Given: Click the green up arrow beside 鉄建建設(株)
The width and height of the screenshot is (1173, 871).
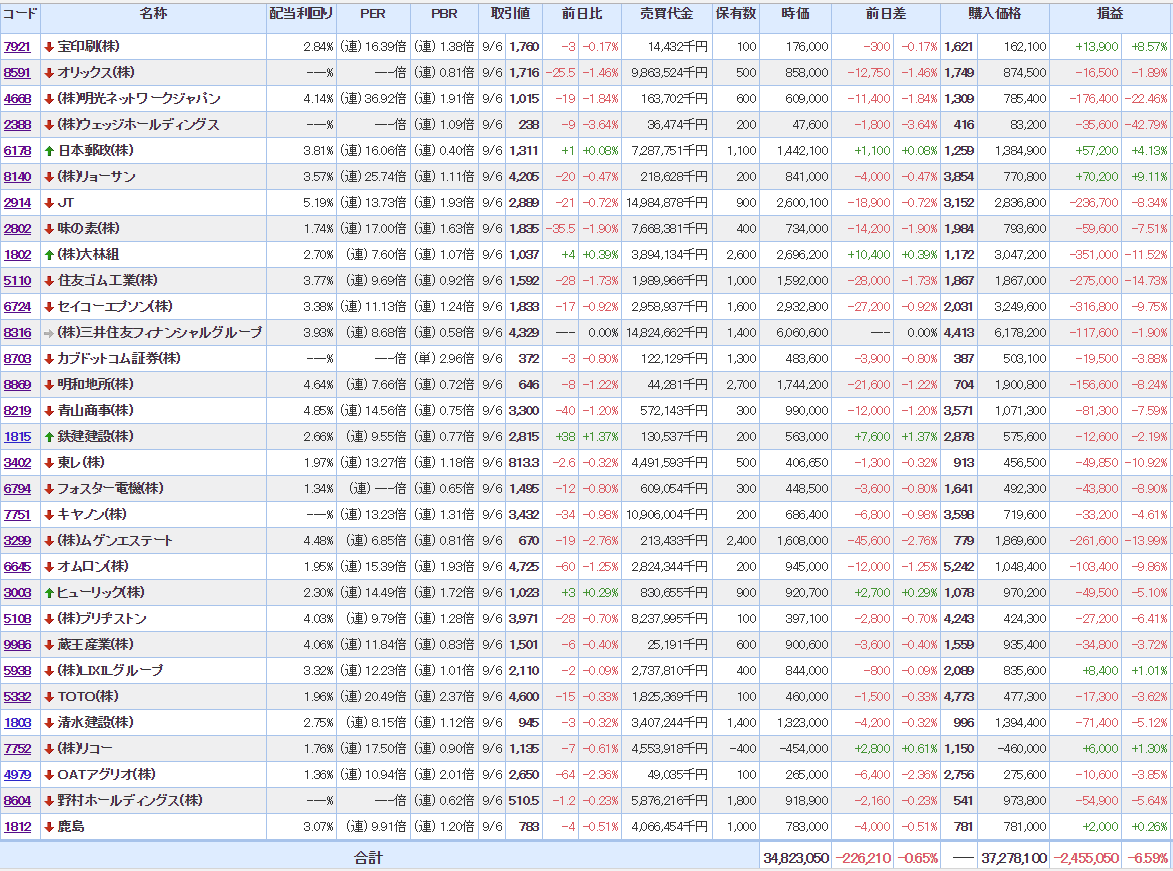Looking at the screenshot, I should (x=49, y=437).
